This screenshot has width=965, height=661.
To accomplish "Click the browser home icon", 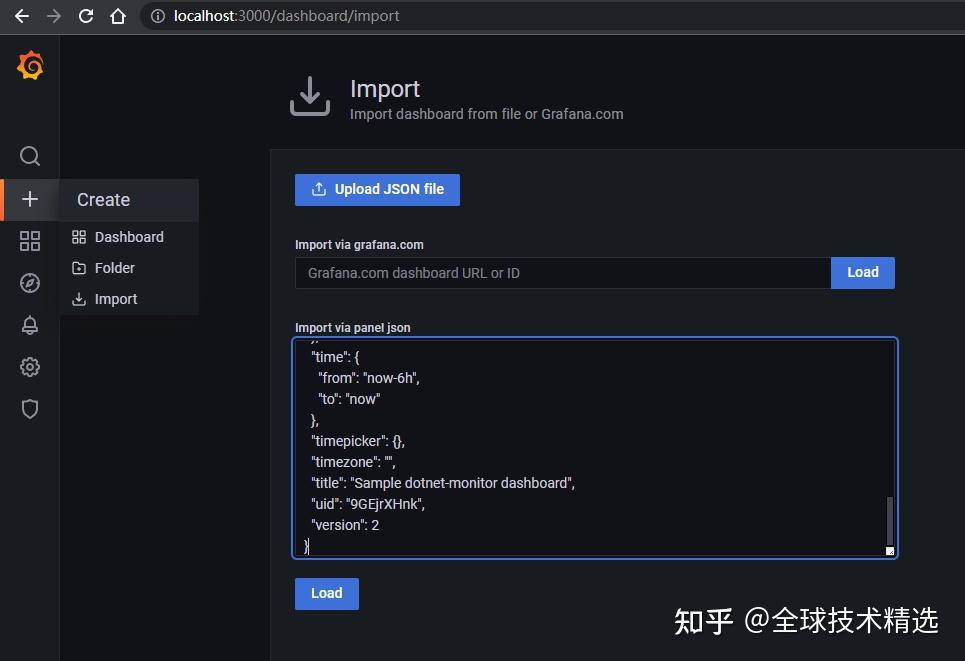I will (119, 16).
